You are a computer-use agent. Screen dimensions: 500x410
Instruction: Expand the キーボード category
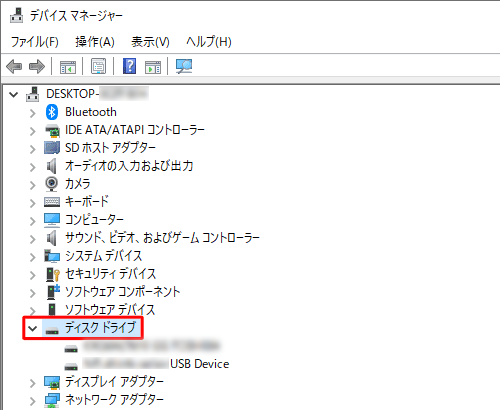tap(32, 203)
